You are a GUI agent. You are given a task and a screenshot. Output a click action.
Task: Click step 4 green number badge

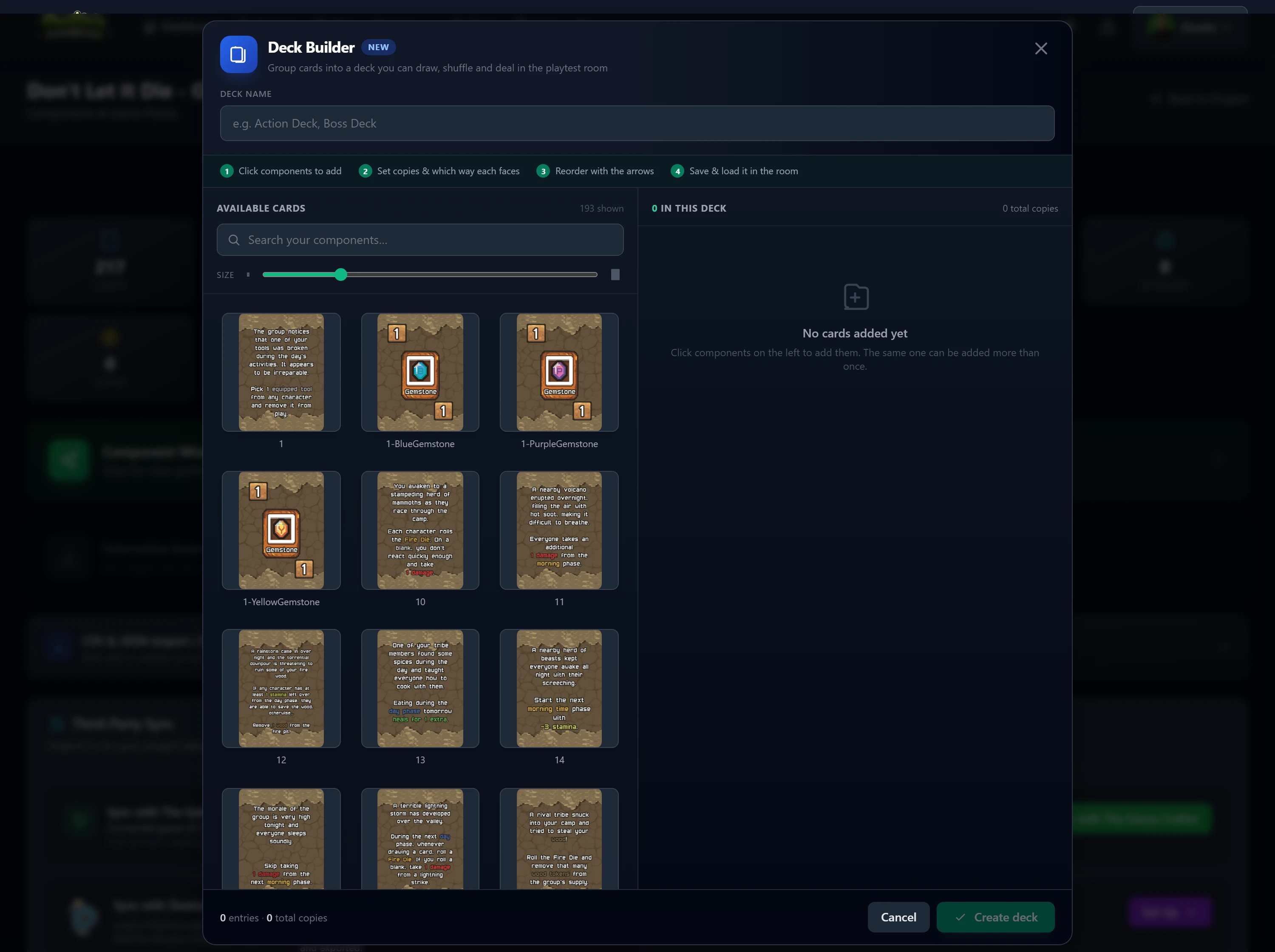(677, 171)
